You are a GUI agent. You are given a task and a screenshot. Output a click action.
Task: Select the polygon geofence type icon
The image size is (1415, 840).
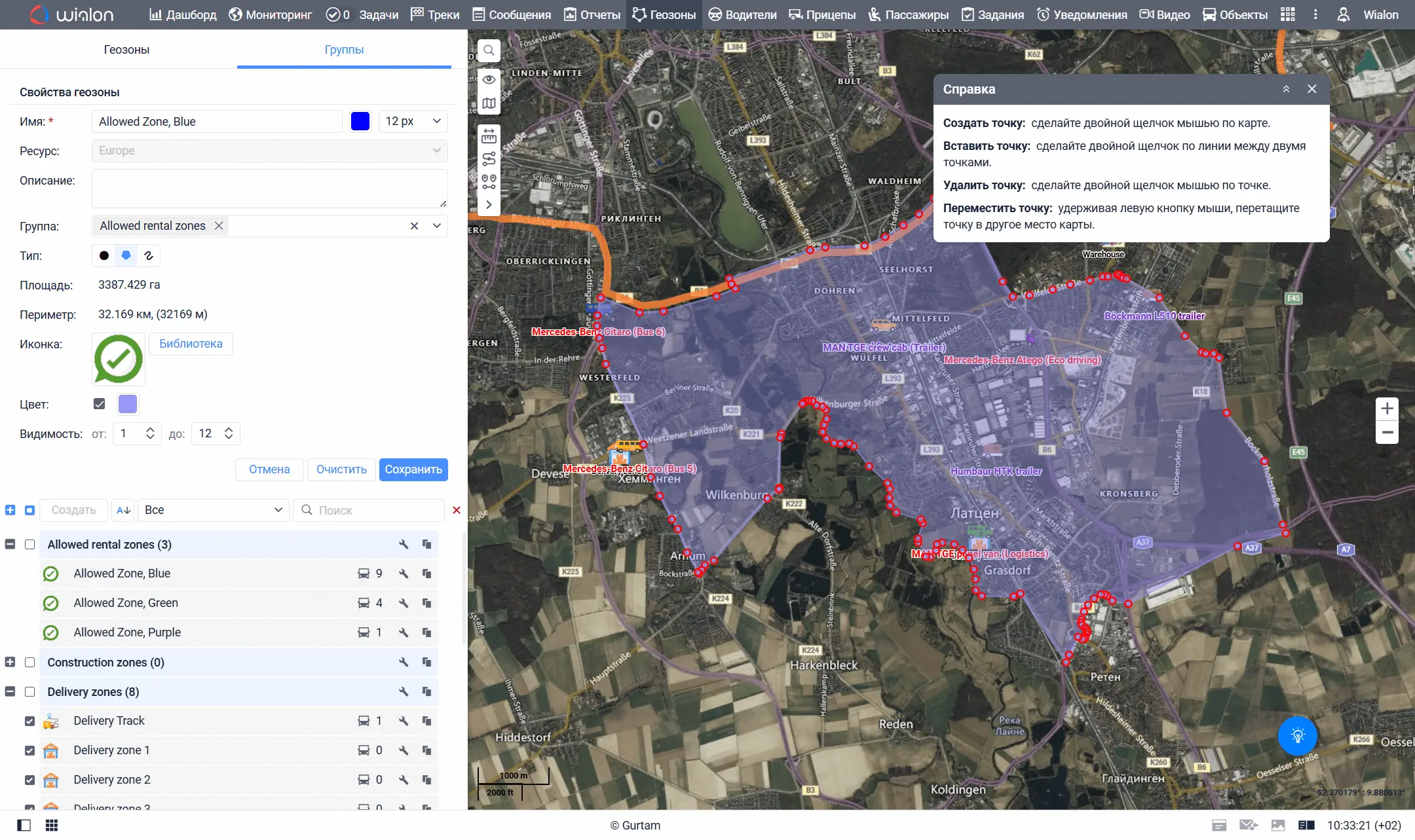[126, 255]
